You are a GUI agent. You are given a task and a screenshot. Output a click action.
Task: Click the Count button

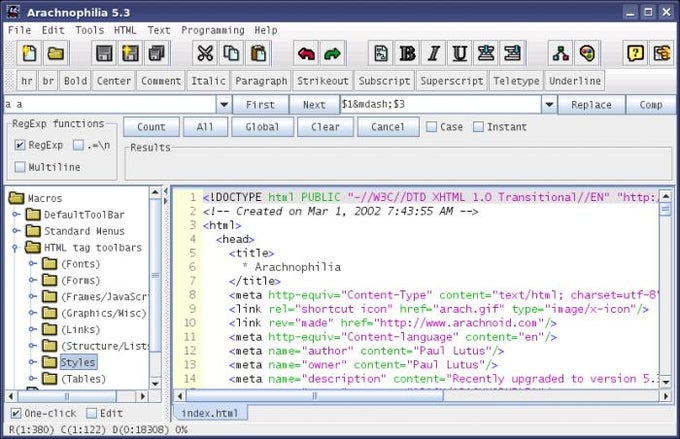pos(151,127)
